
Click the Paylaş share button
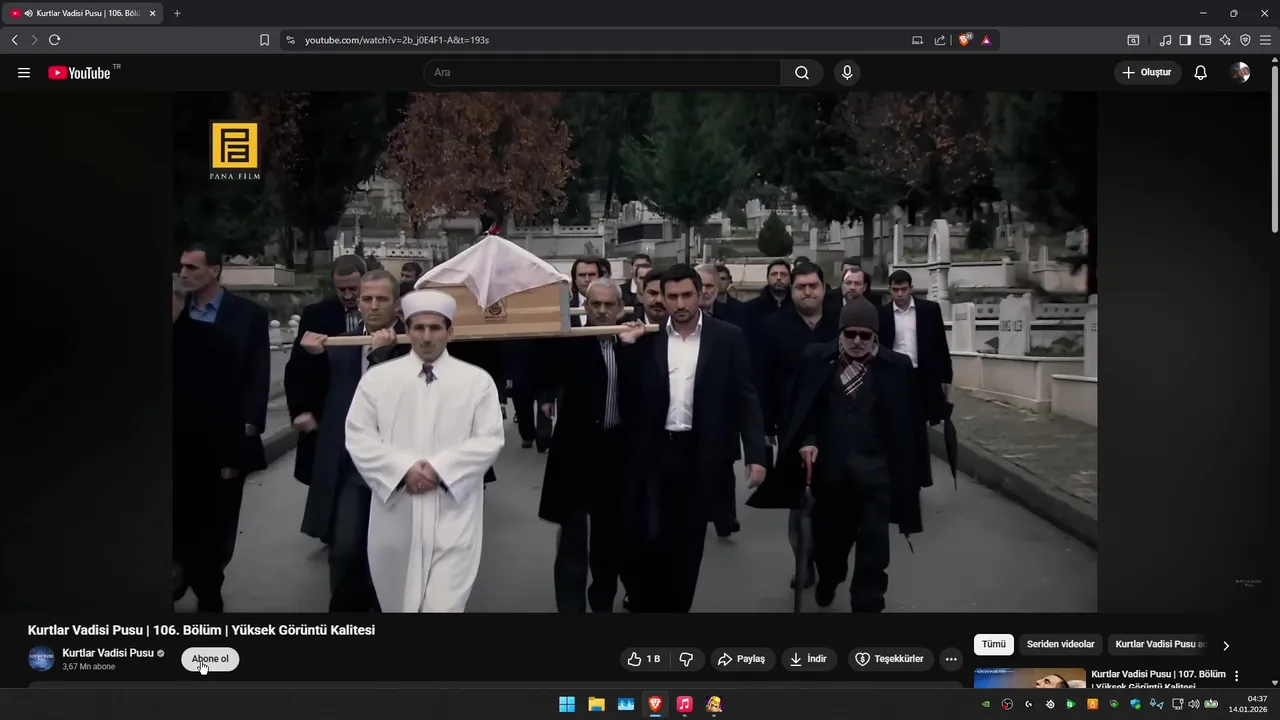tap(742, 659)
